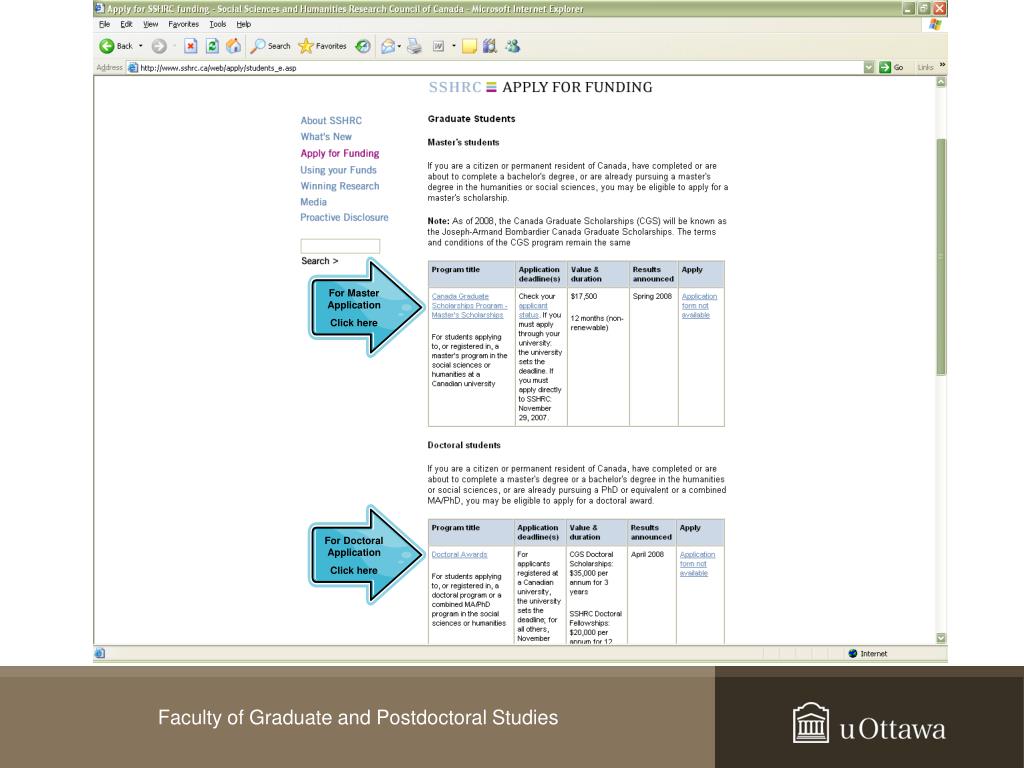This screenshot has width=1024, height=768.
Task: Open the Edit menu
Action: (126, 24)
